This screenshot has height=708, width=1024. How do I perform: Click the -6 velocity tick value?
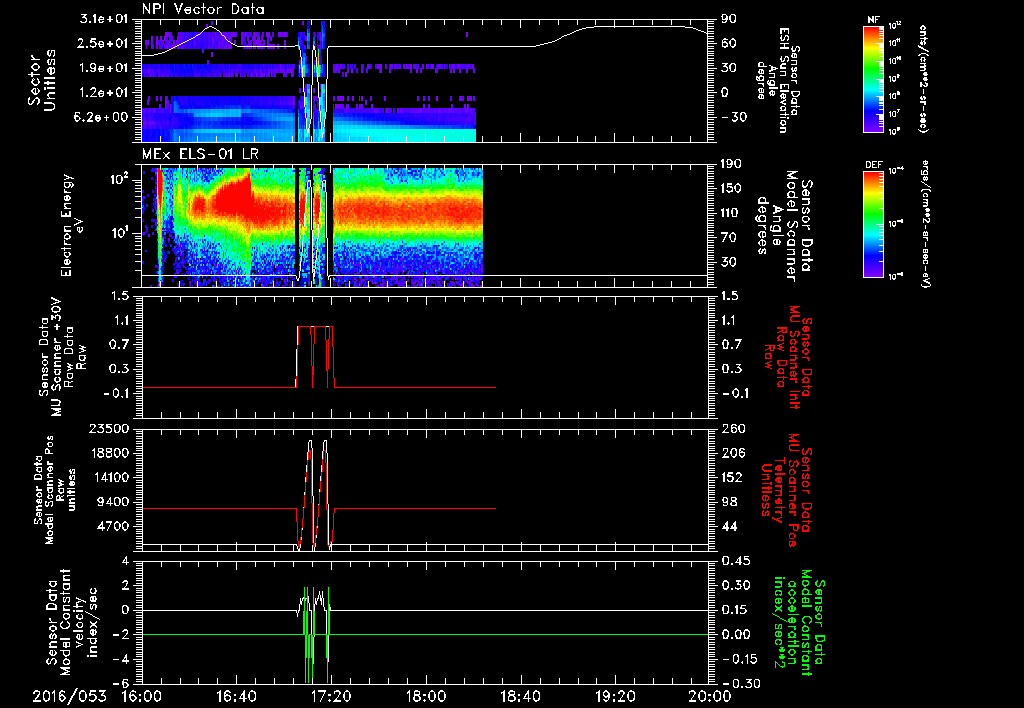tap(121, 684)
